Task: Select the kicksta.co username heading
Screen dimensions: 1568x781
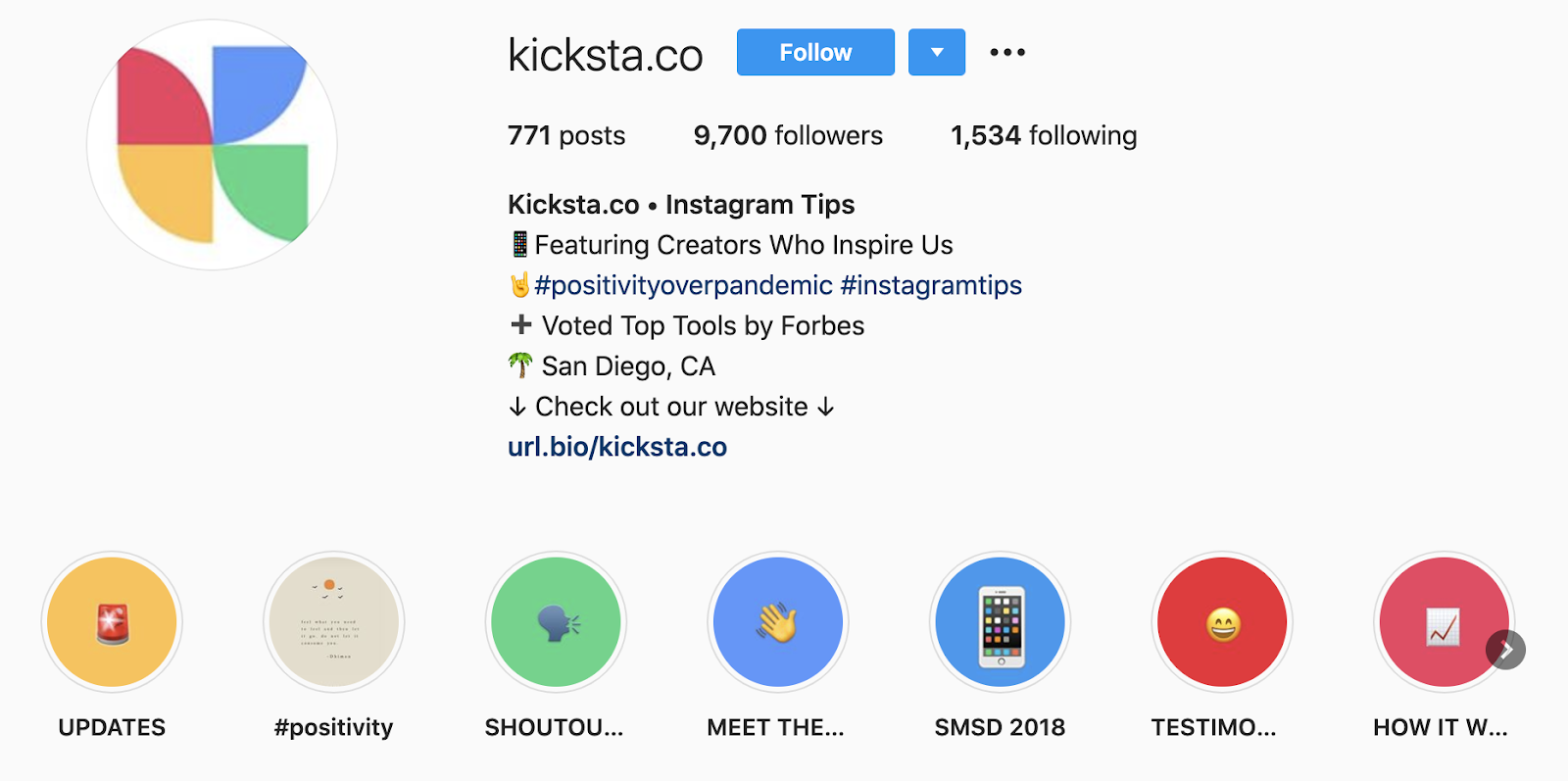Action: pos(606,55)
